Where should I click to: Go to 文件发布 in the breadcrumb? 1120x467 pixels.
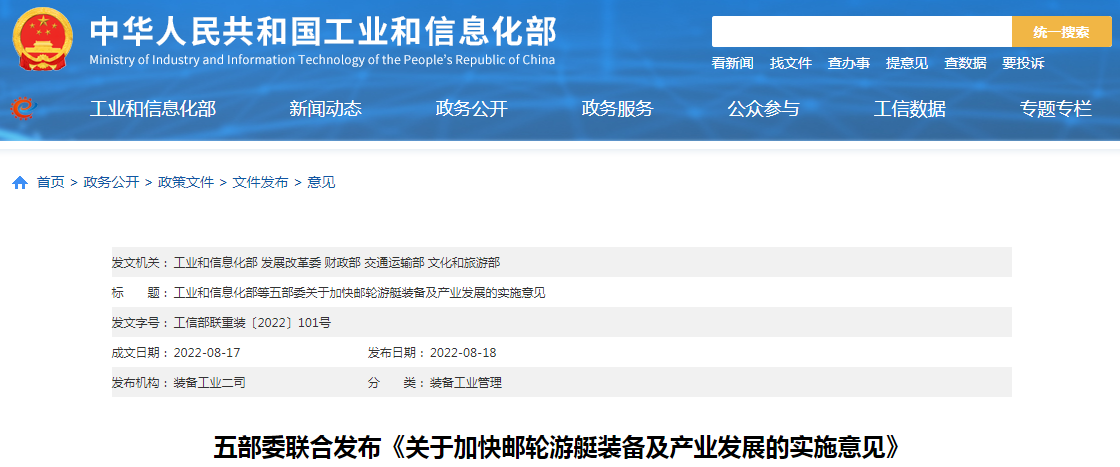[x=261, y=183]
